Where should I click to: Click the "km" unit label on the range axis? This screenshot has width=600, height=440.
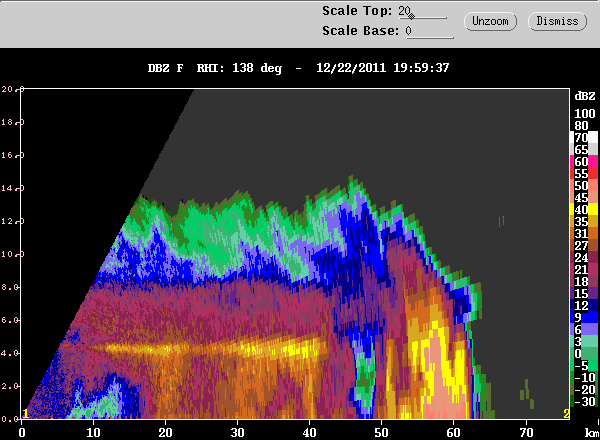coord(592,432)
